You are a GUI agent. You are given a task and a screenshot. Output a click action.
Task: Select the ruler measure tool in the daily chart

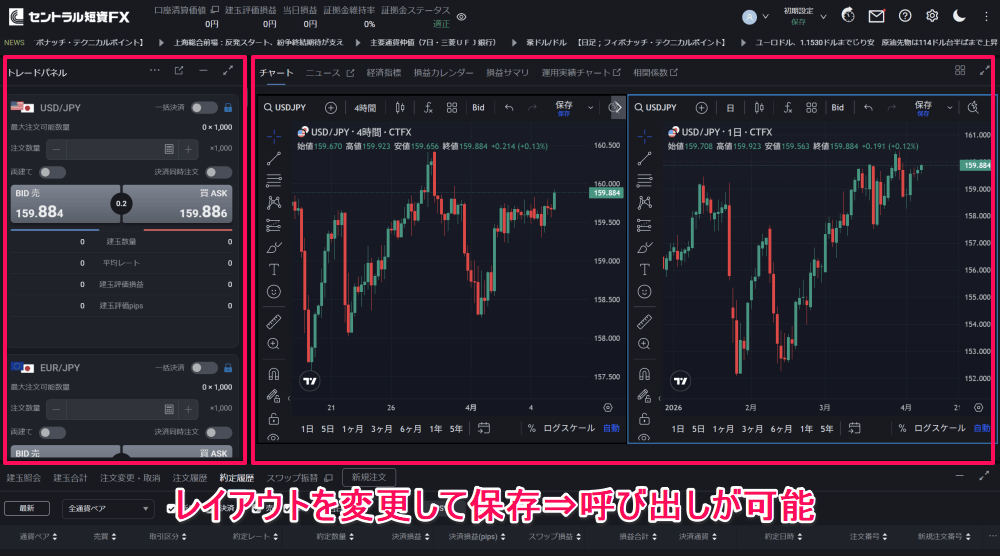(644, 321)
